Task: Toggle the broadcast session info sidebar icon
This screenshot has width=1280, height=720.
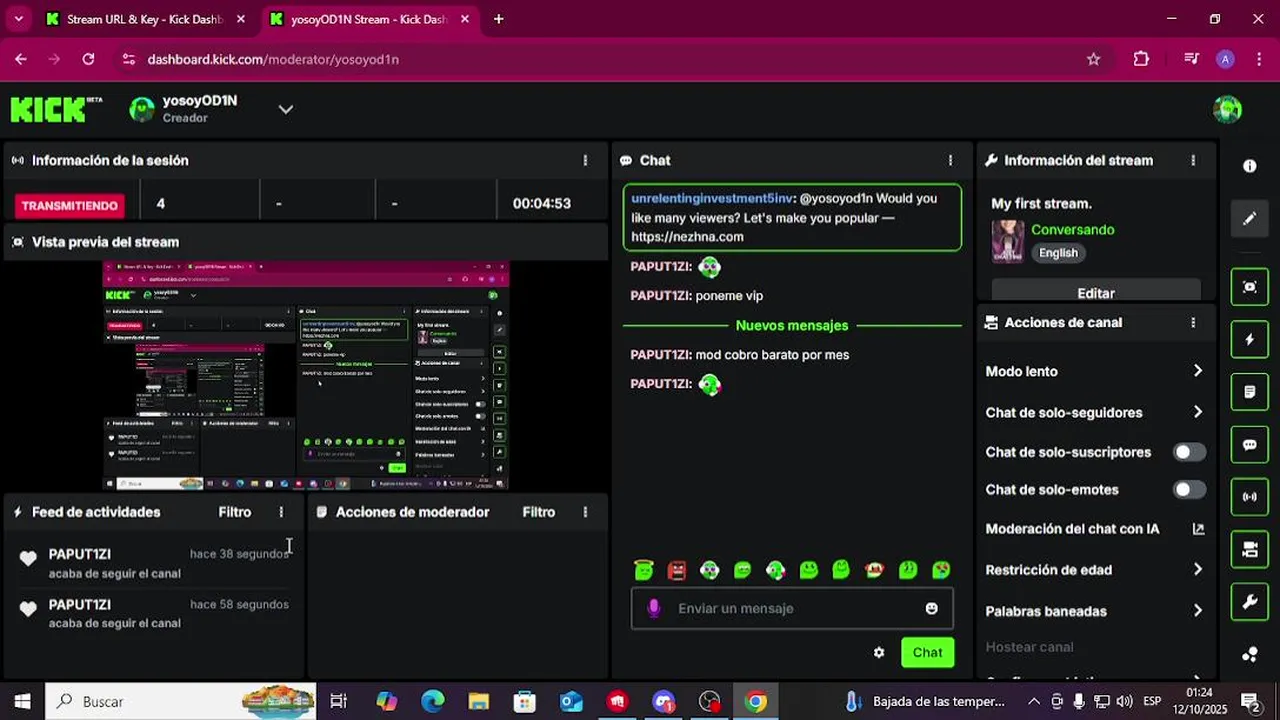Action: [1249, 497]
